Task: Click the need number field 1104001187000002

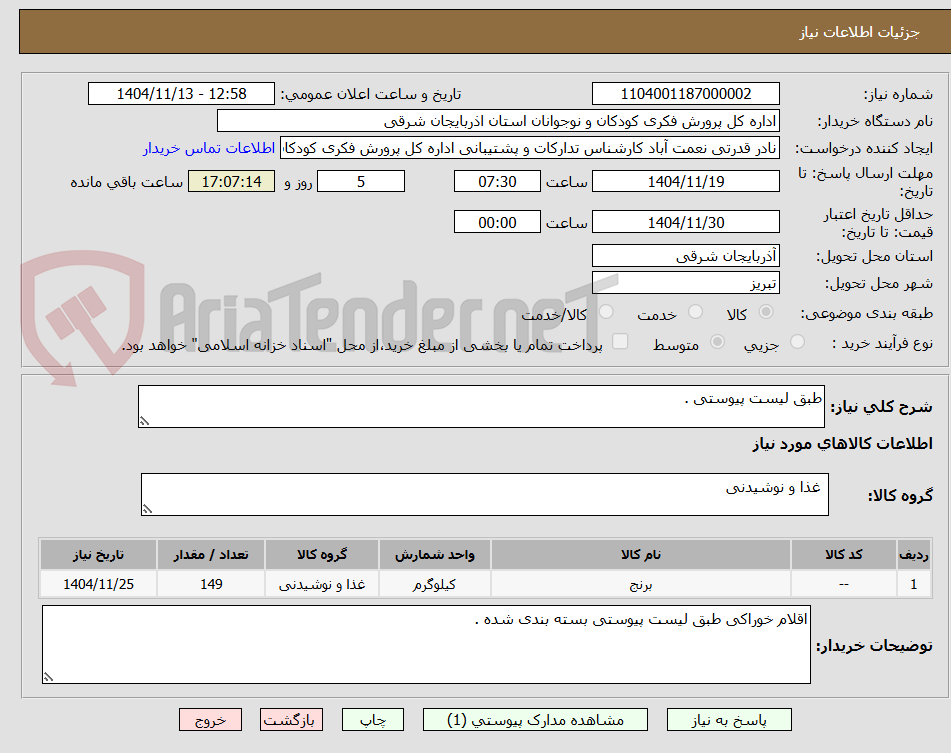Action: pyautogui.click(x=686, y=94)
